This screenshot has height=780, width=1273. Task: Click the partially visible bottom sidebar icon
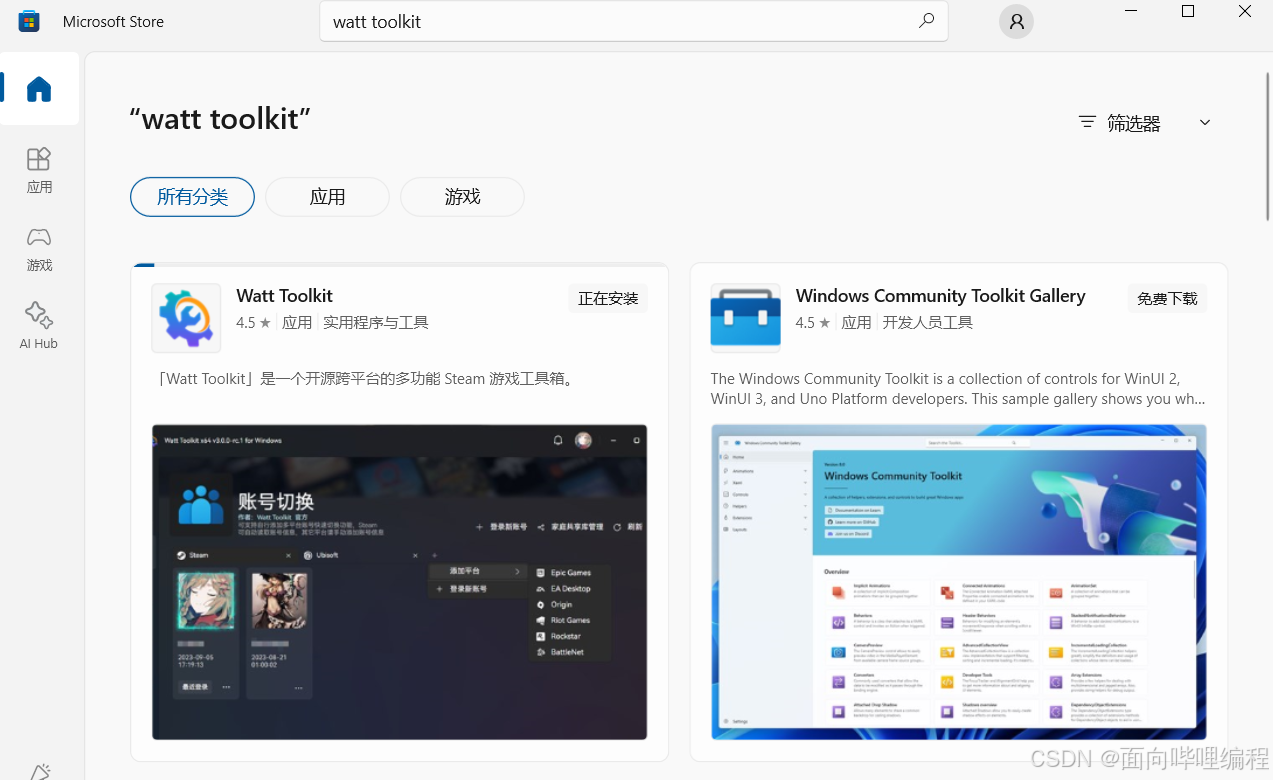[39, 771]
